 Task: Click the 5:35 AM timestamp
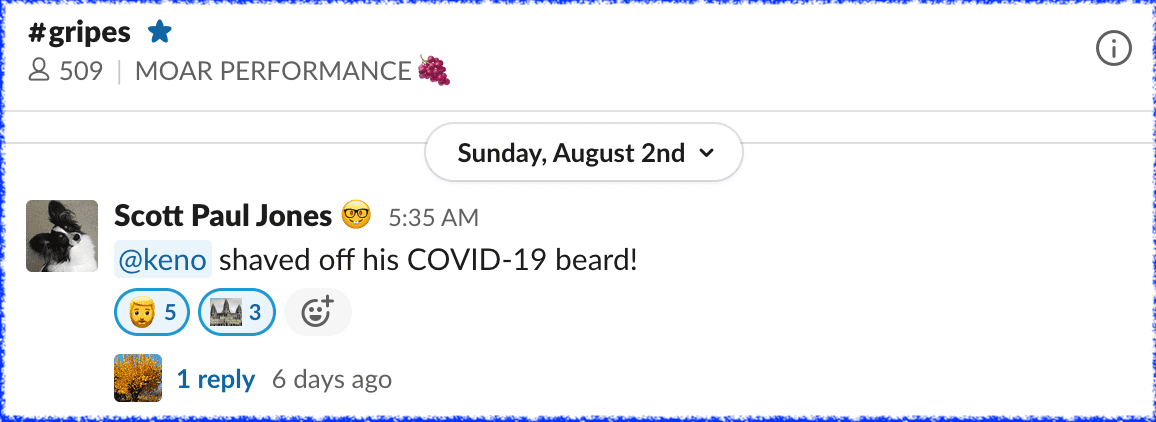(433, 217)
